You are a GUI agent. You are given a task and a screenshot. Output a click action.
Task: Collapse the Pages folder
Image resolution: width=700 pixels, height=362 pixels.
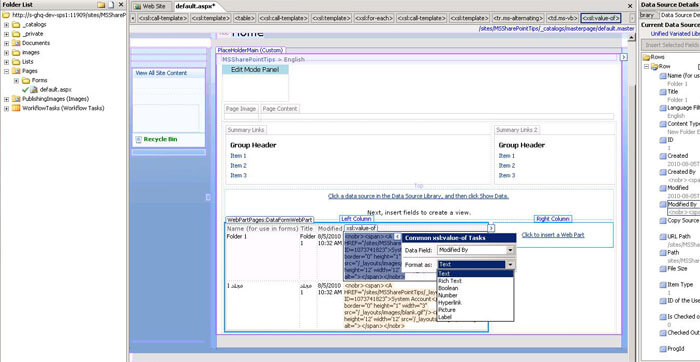tap(7, 71)
